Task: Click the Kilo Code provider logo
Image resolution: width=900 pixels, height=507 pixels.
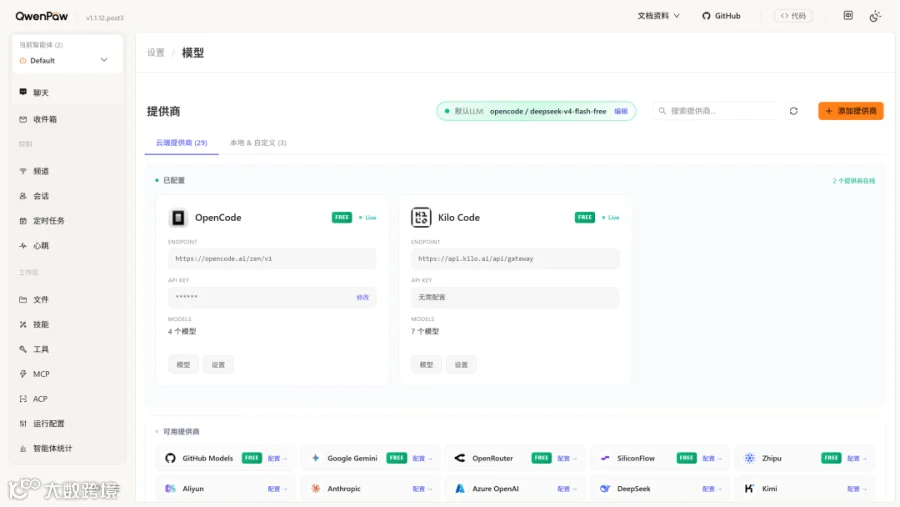Action: click(x=421, y=218)
